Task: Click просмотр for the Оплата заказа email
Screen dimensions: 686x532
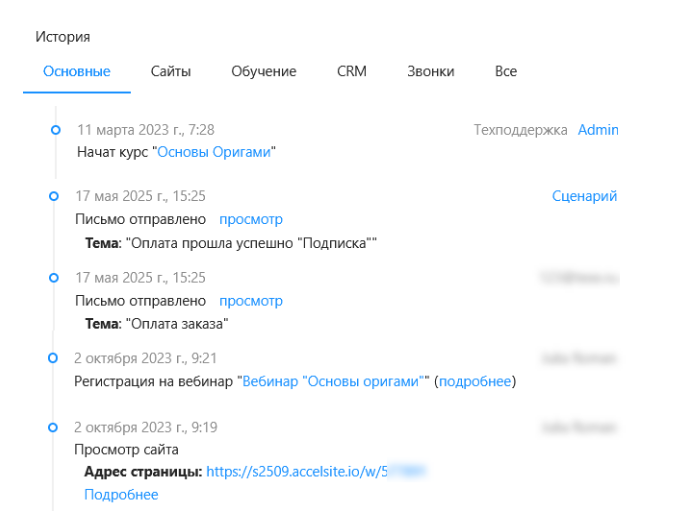Action: tap(251, 301)
